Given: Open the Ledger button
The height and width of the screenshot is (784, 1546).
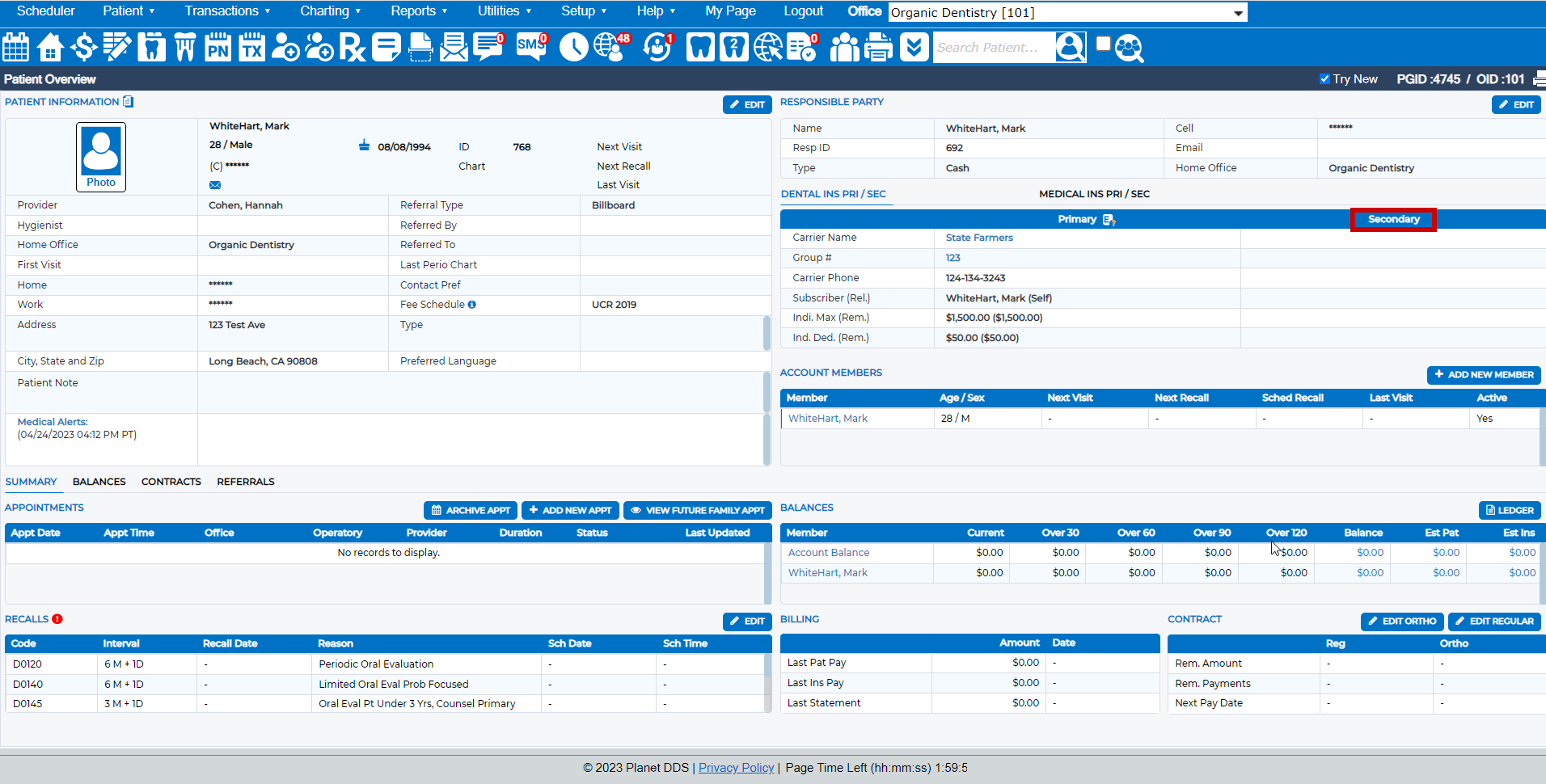Looking at the screenshot, I should tap(1510, 511).
